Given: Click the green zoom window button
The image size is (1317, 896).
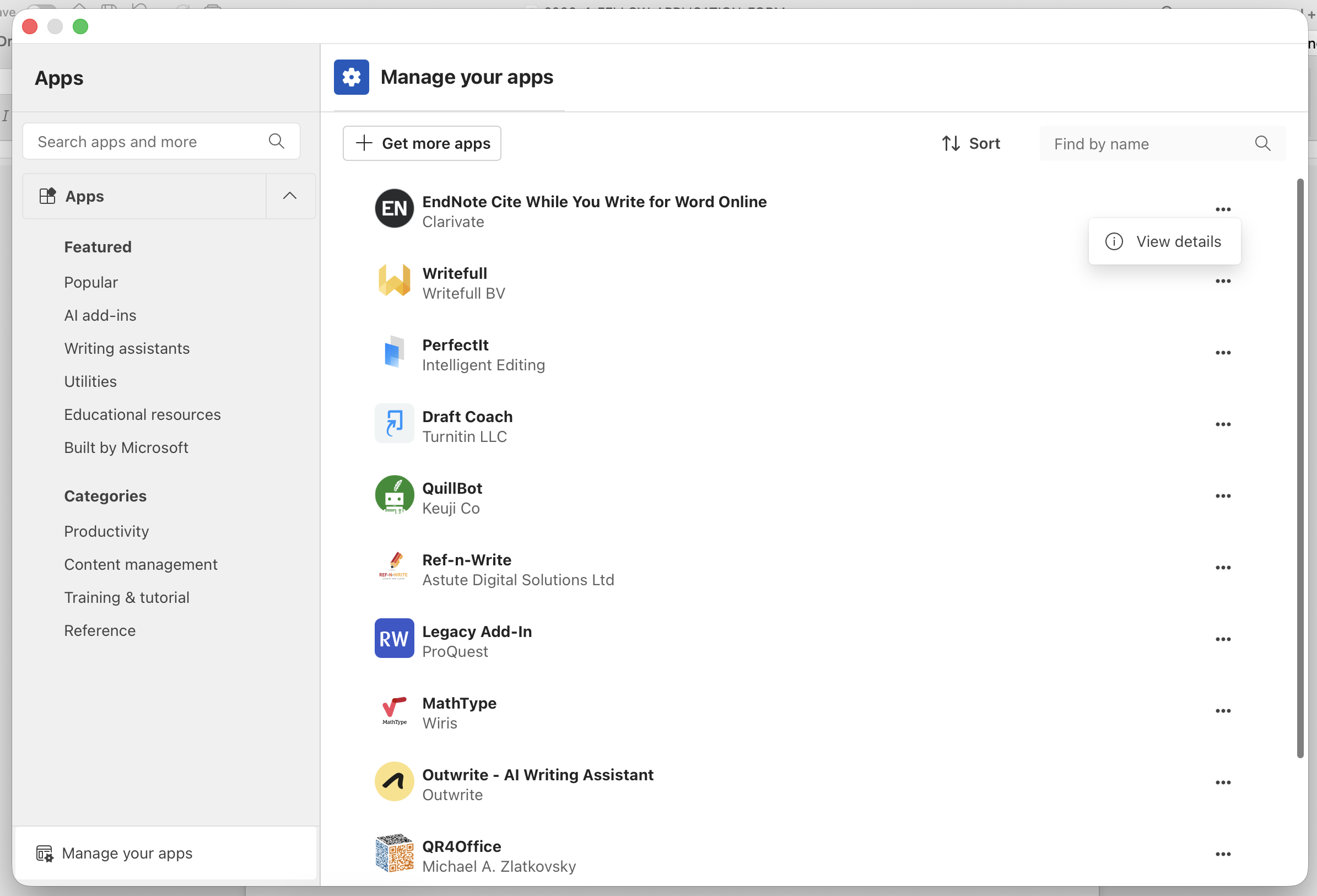Looking at the screenshot, I should click(80, 26).
